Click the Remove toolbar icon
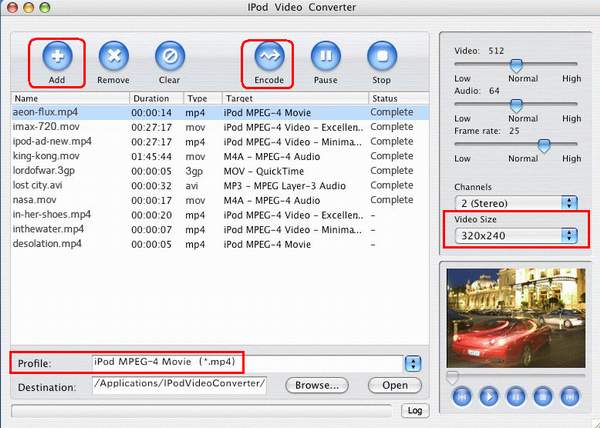600x428 pixels. click(114, 56)
